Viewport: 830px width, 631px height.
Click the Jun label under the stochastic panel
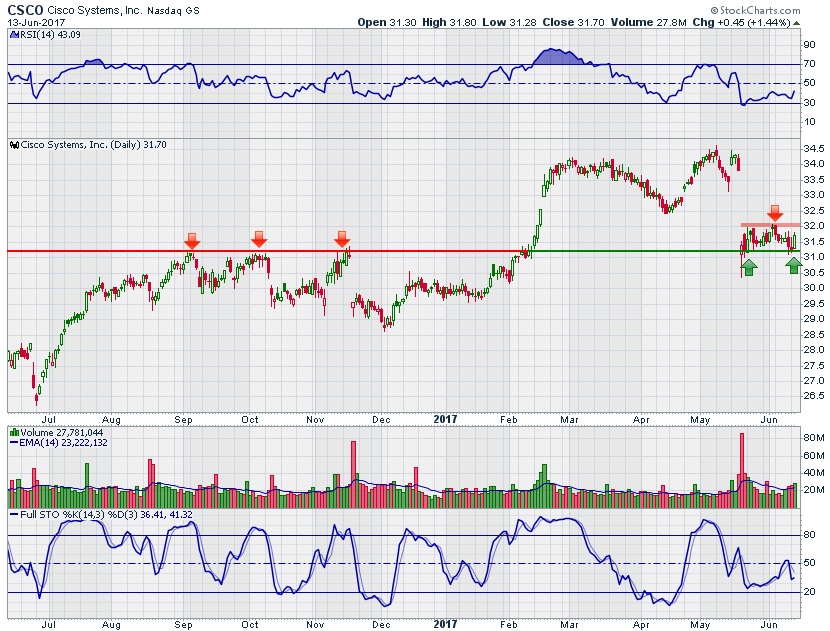(769, 625)
